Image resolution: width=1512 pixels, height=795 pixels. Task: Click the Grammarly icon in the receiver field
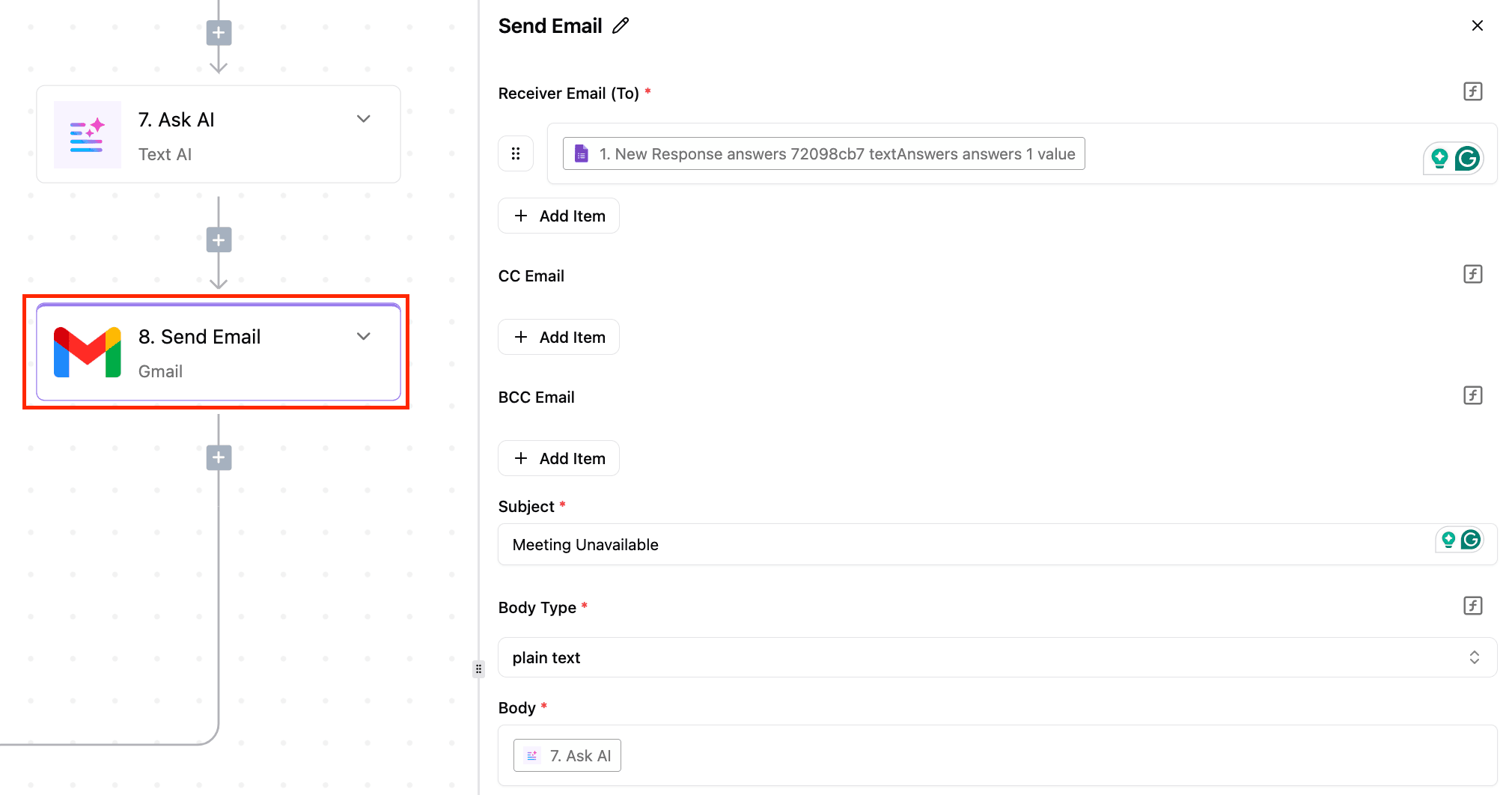point(1466,159)
